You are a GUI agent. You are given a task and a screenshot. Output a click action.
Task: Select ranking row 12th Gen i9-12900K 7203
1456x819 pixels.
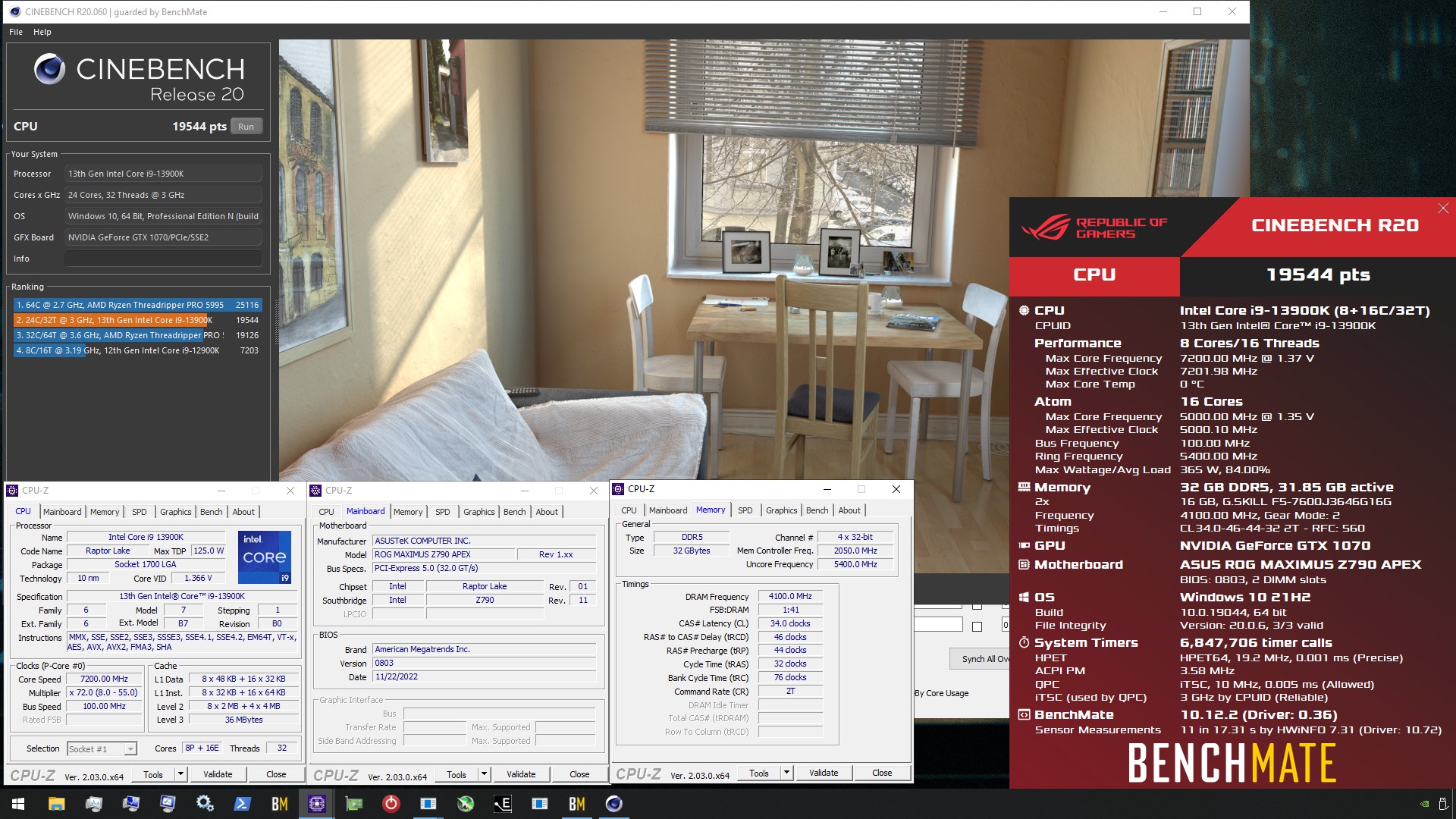click(138, 350)
